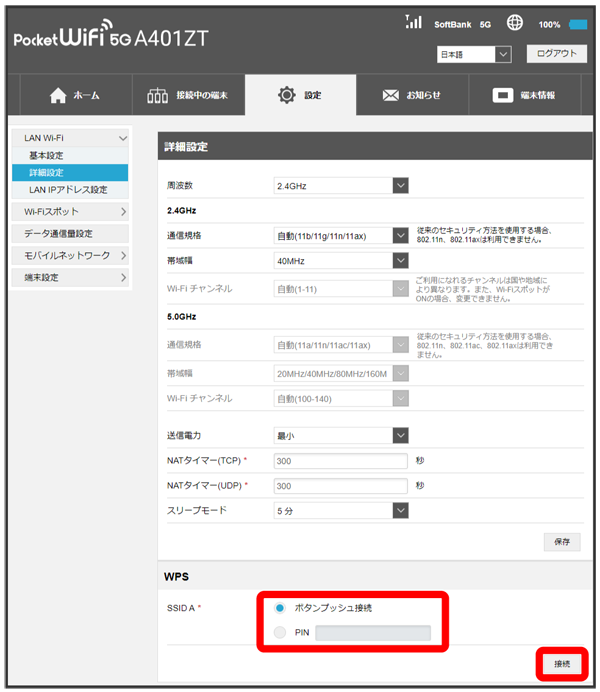Screen dimensions: 600x692
Task: Open the スリープモード 5分 dropdown
Action: [342, 510]
